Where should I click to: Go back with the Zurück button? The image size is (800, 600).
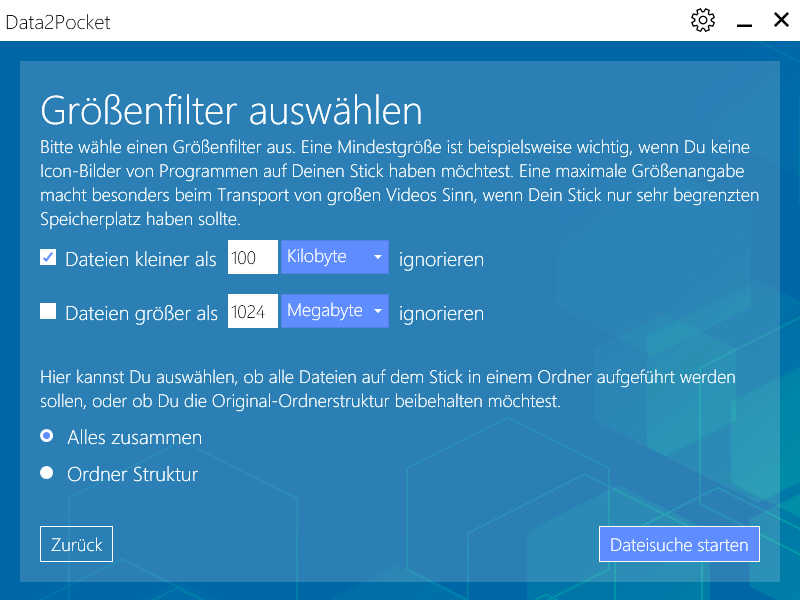77,545
